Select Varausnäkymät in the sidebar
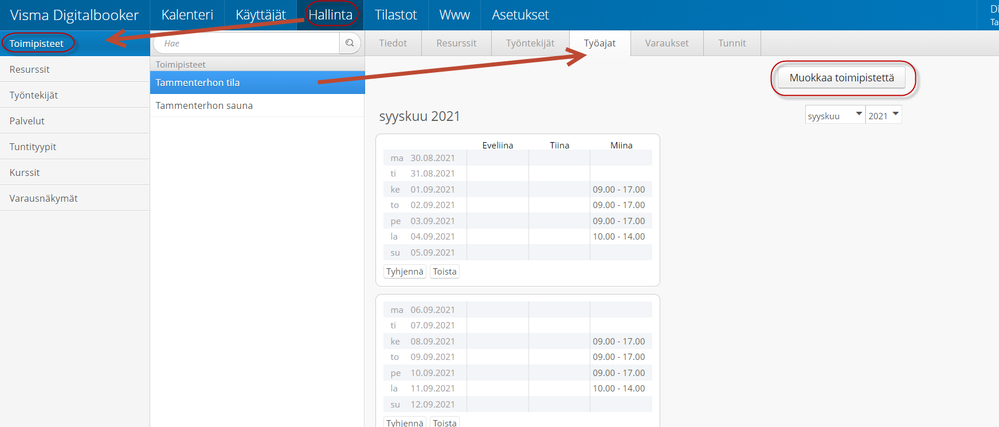Viewport: 999px width, 427px height. [75, 198]
